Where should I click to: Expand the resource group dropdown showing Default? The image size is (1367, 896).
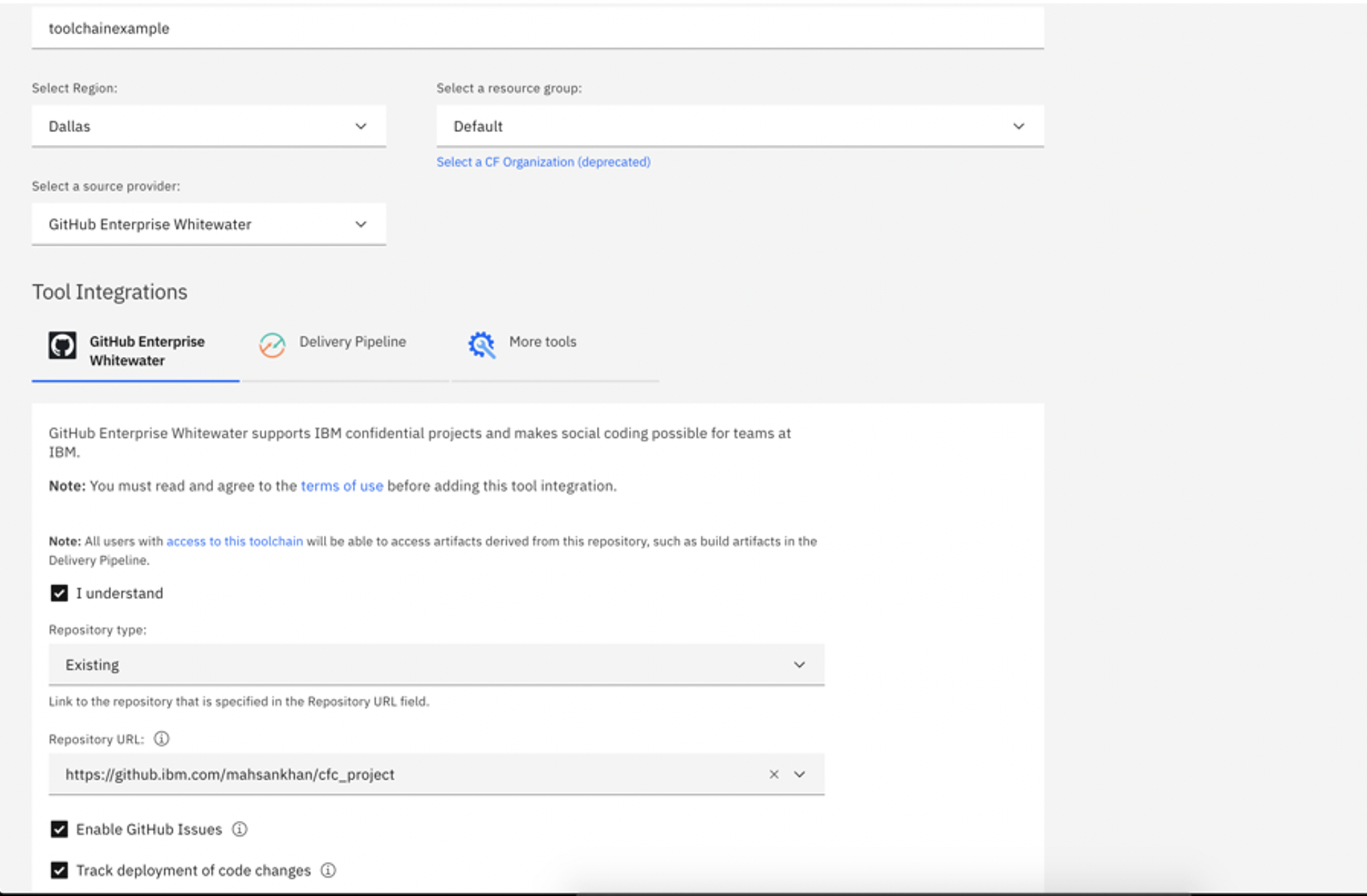[739, 127]
